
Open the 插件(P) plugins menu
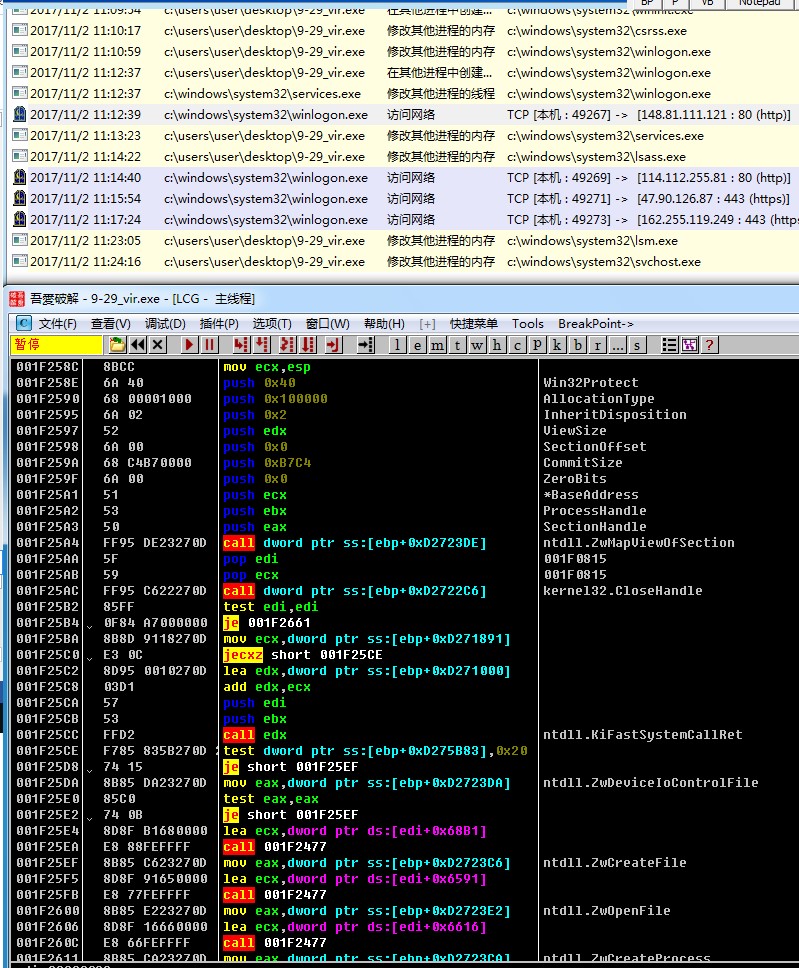point(219,324)
